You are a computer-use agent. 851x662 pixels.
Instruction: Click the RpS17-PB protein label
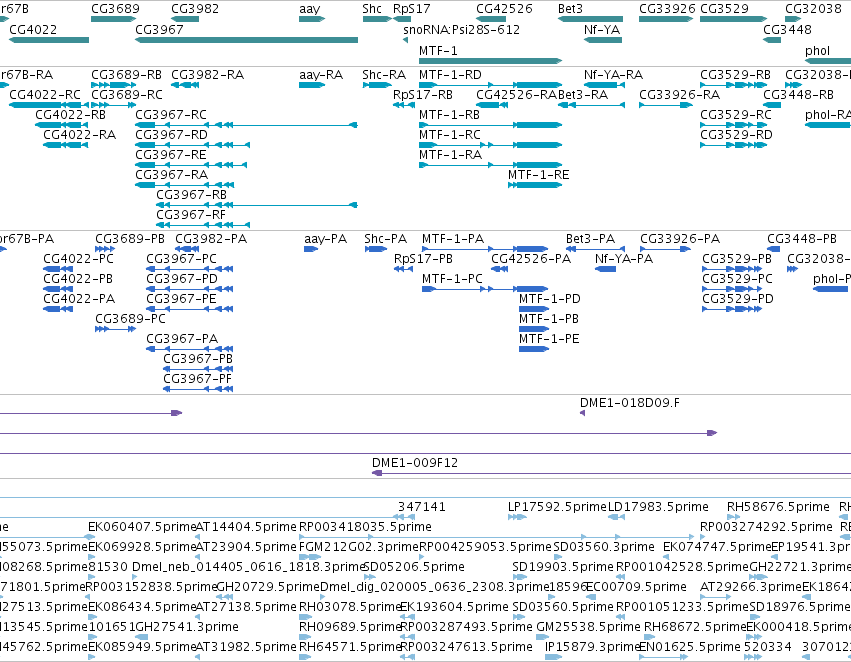tap(423, 259)
